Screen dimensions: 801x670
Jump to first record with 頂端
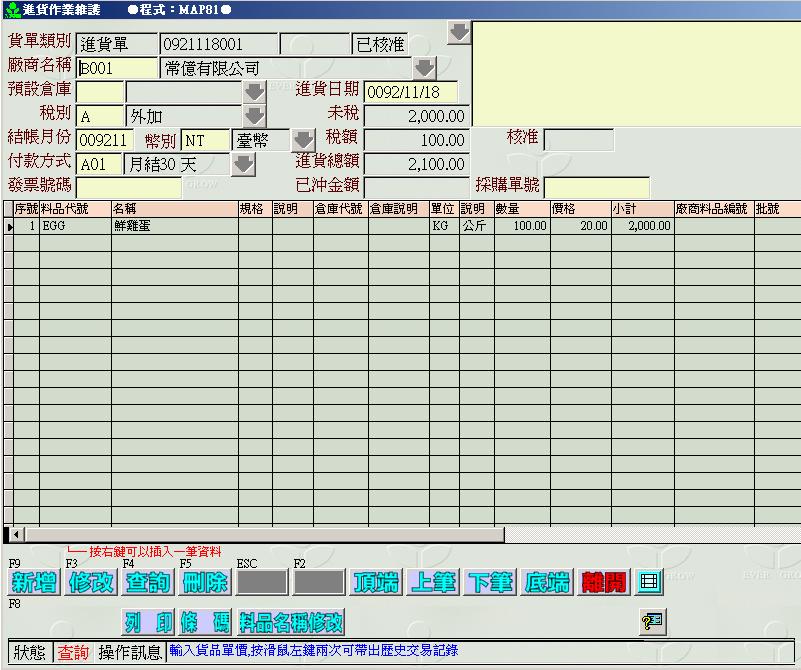377,583
